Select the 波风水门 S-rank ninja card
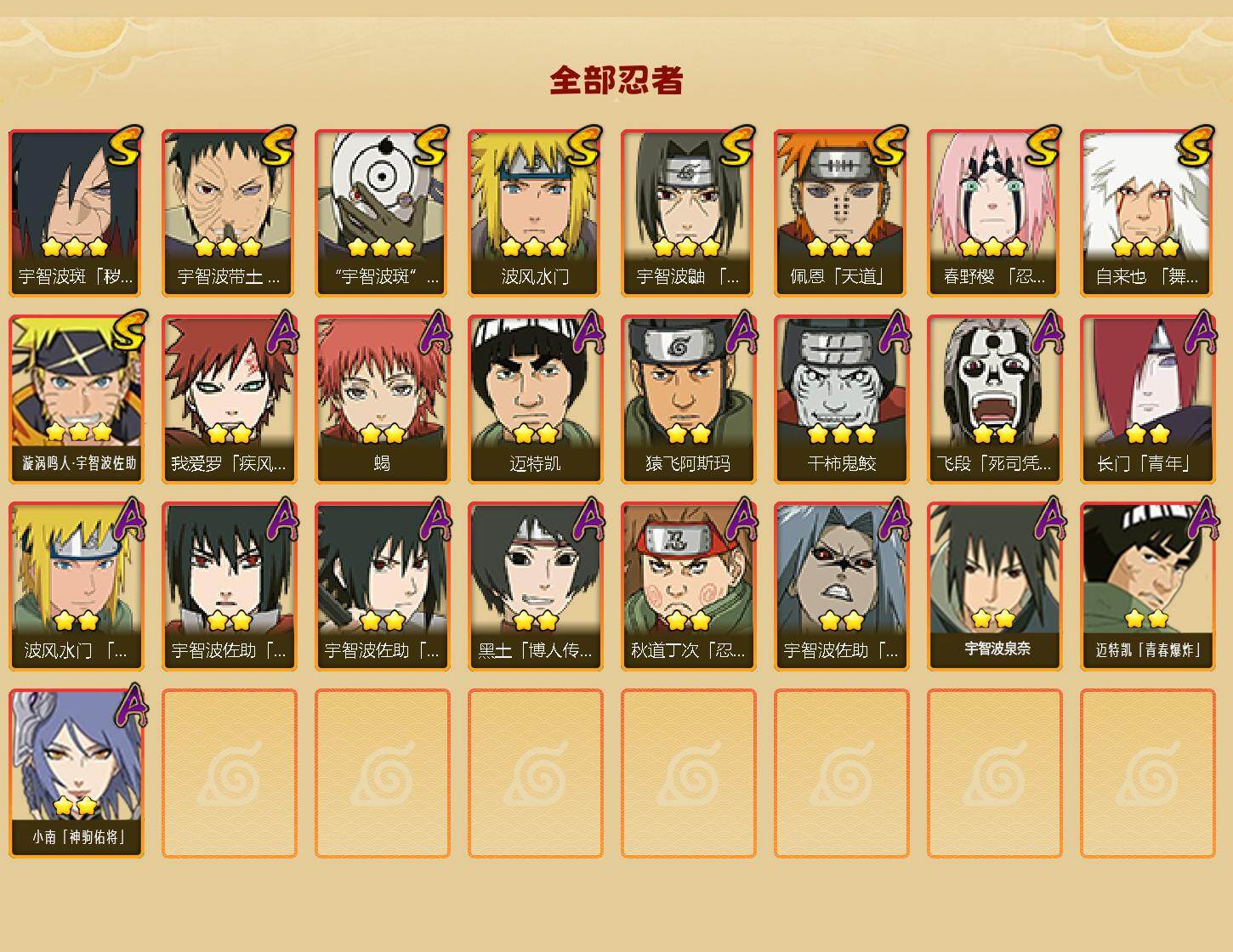This screenshot has height=952, width=1233. (535, 212)
